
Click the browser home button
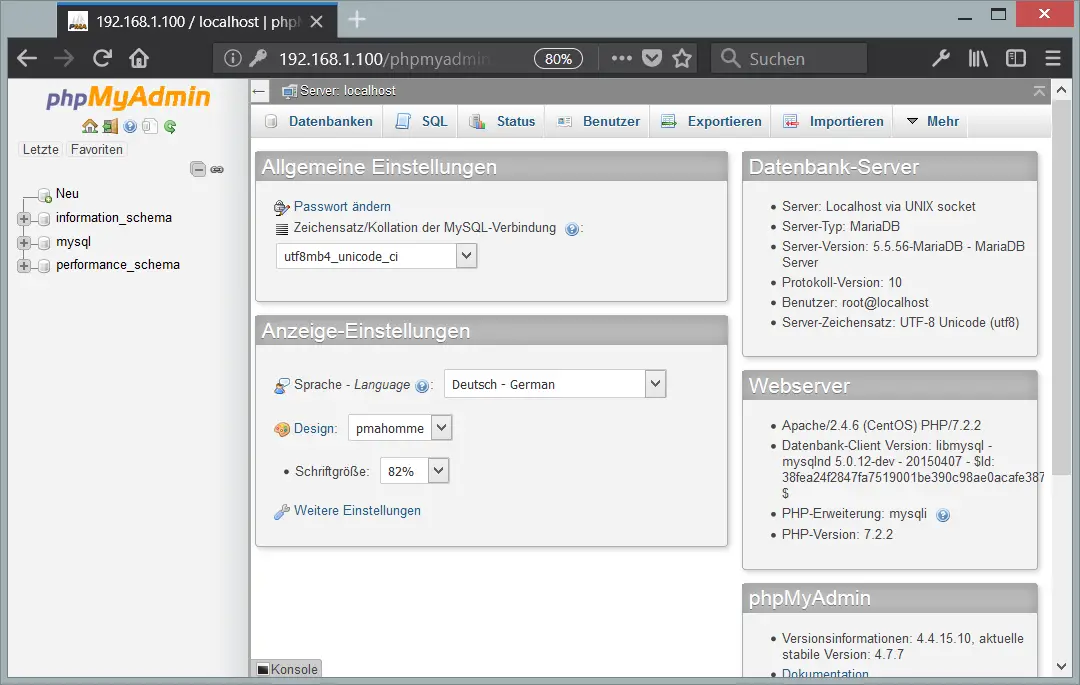(x=139, y=59)
